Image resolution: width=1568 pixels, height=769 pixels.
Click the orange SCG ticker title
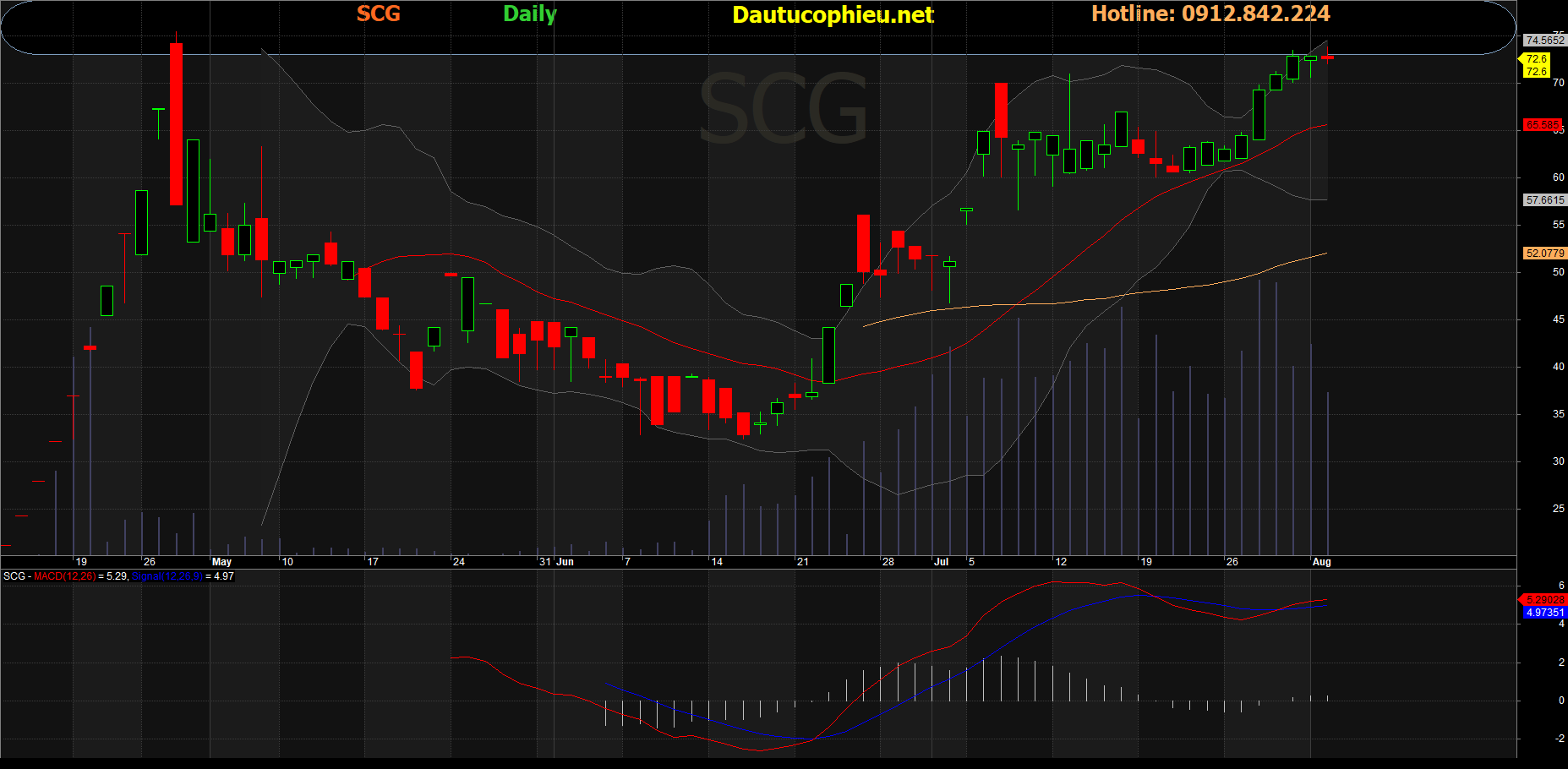point(378,14)
